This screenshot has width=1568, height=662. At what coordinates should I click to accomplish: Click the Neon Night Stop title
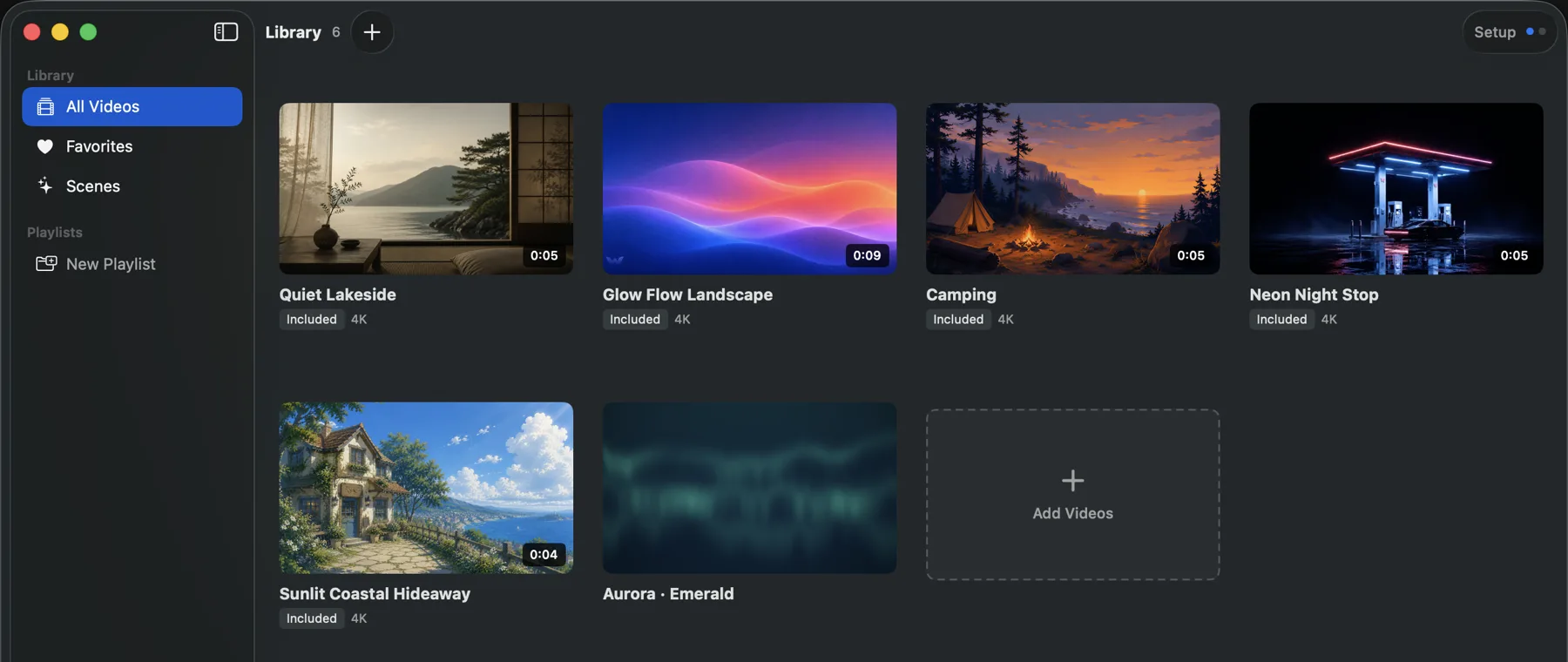click(1314, 294)
